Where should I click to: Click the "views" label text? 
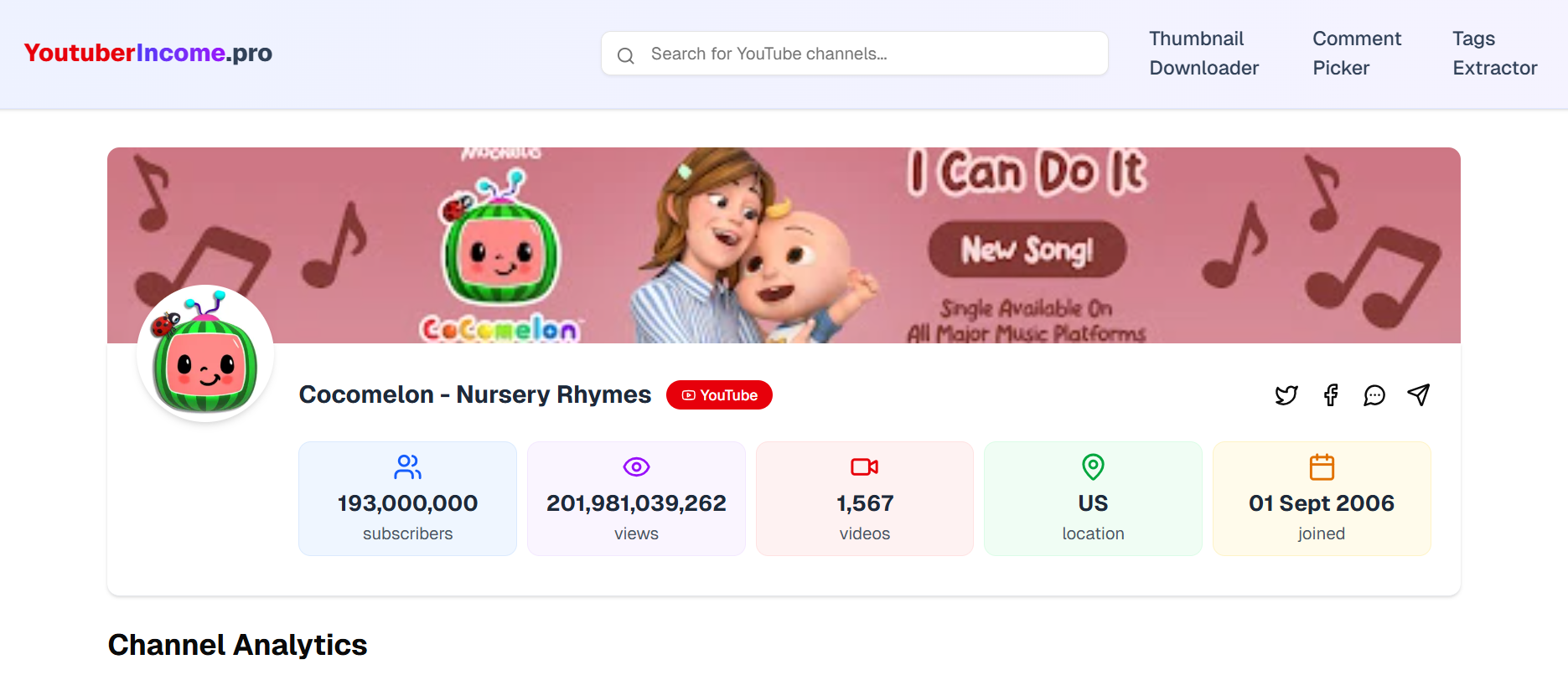pos(637,533)
